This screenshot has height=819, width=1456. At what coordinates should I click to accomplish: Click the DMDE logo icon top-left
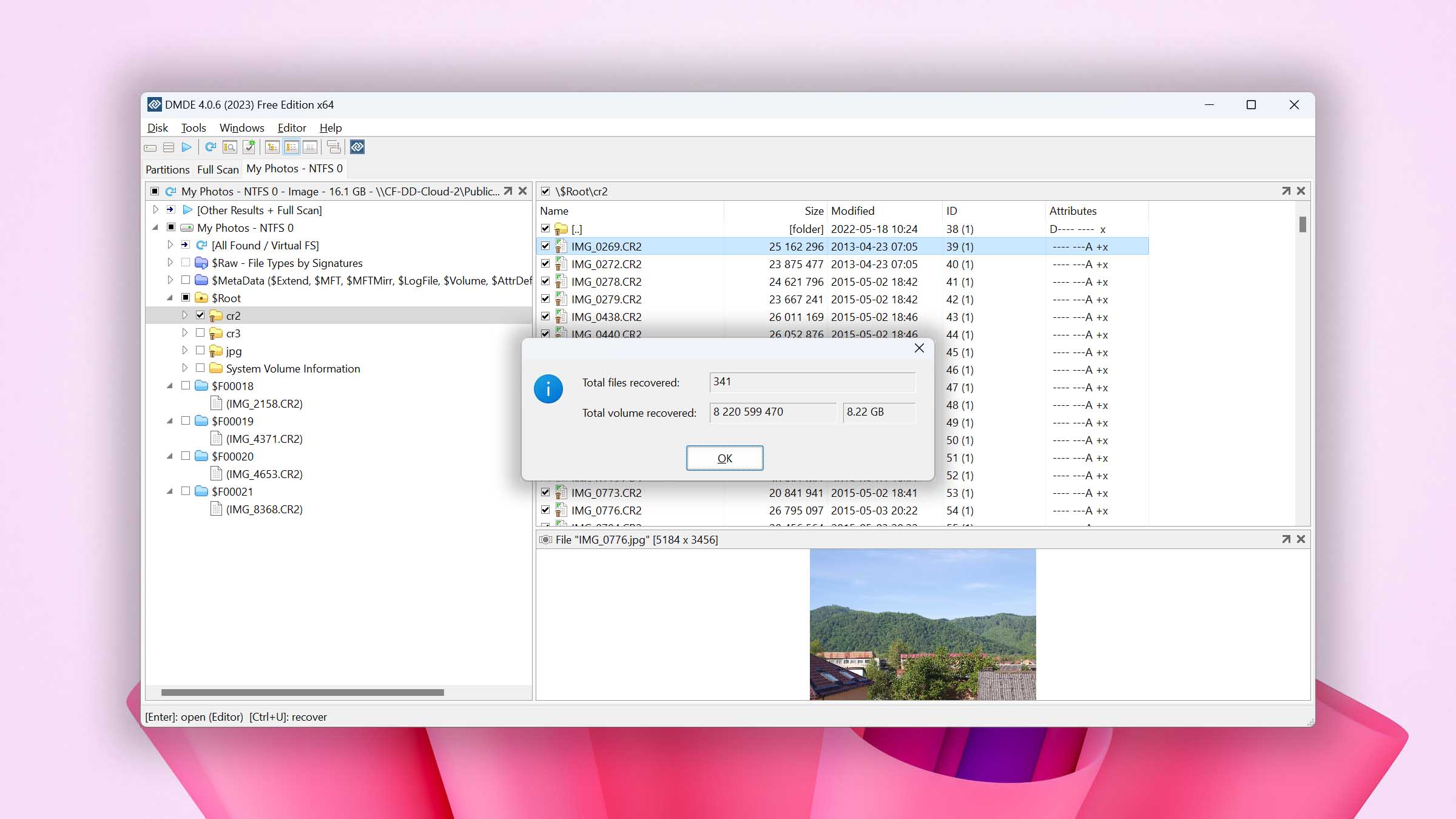pyautogui.click(x=155, y=104)
